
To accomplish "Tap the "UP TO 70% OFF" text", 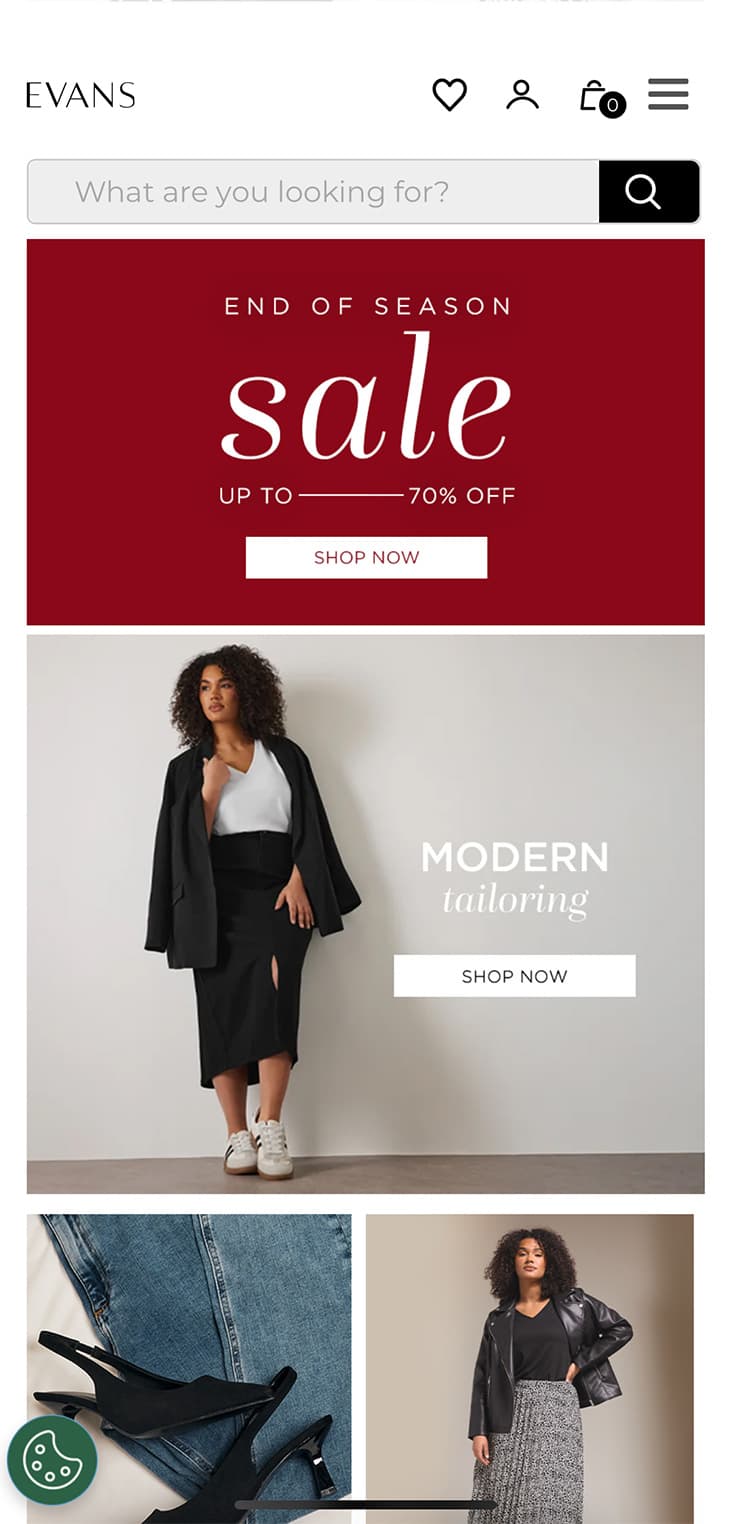I will pos(366,495).
